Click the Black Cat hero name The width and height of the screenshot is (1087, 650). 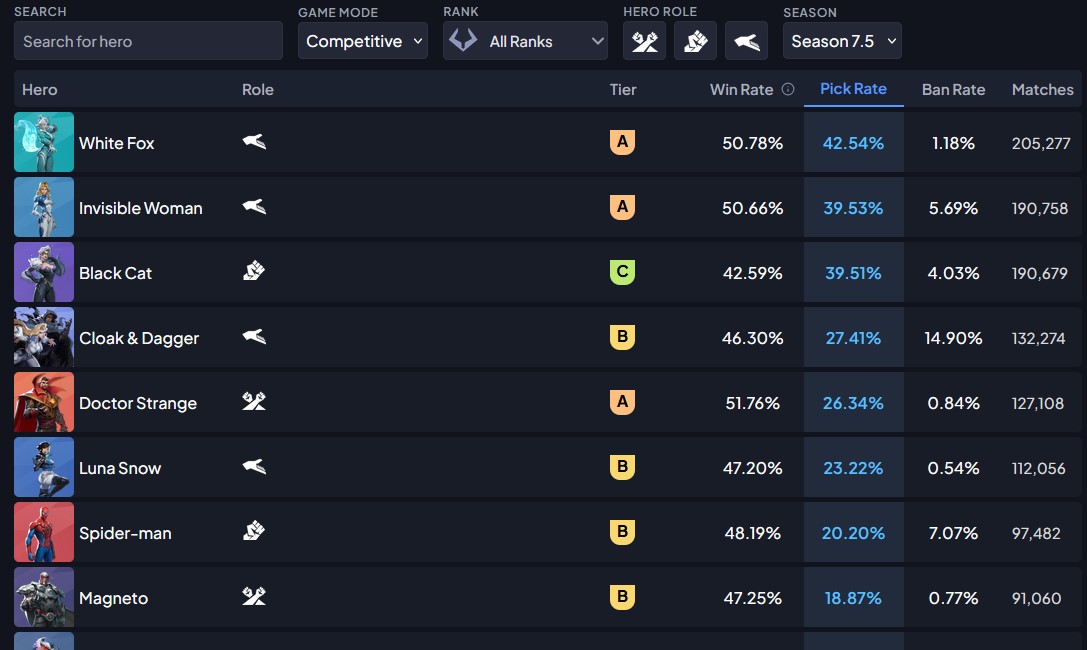tap(115, 273)
